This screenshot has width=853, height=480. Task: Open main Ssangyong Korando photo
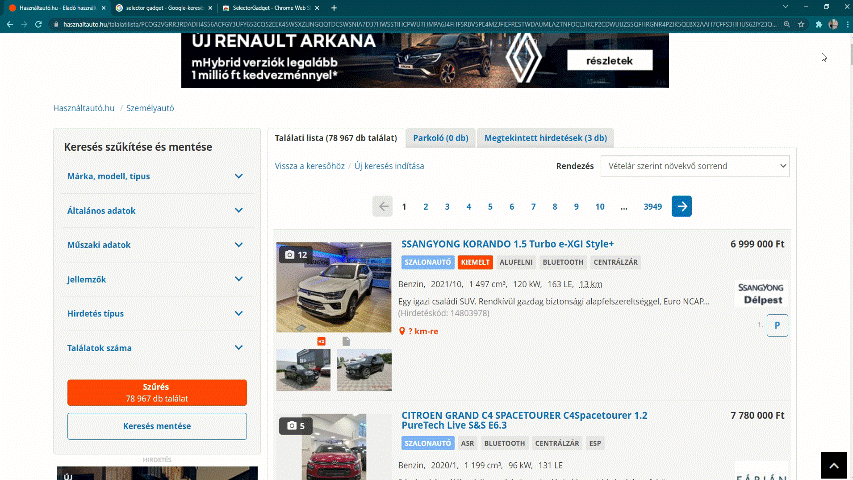coord(333,287)
